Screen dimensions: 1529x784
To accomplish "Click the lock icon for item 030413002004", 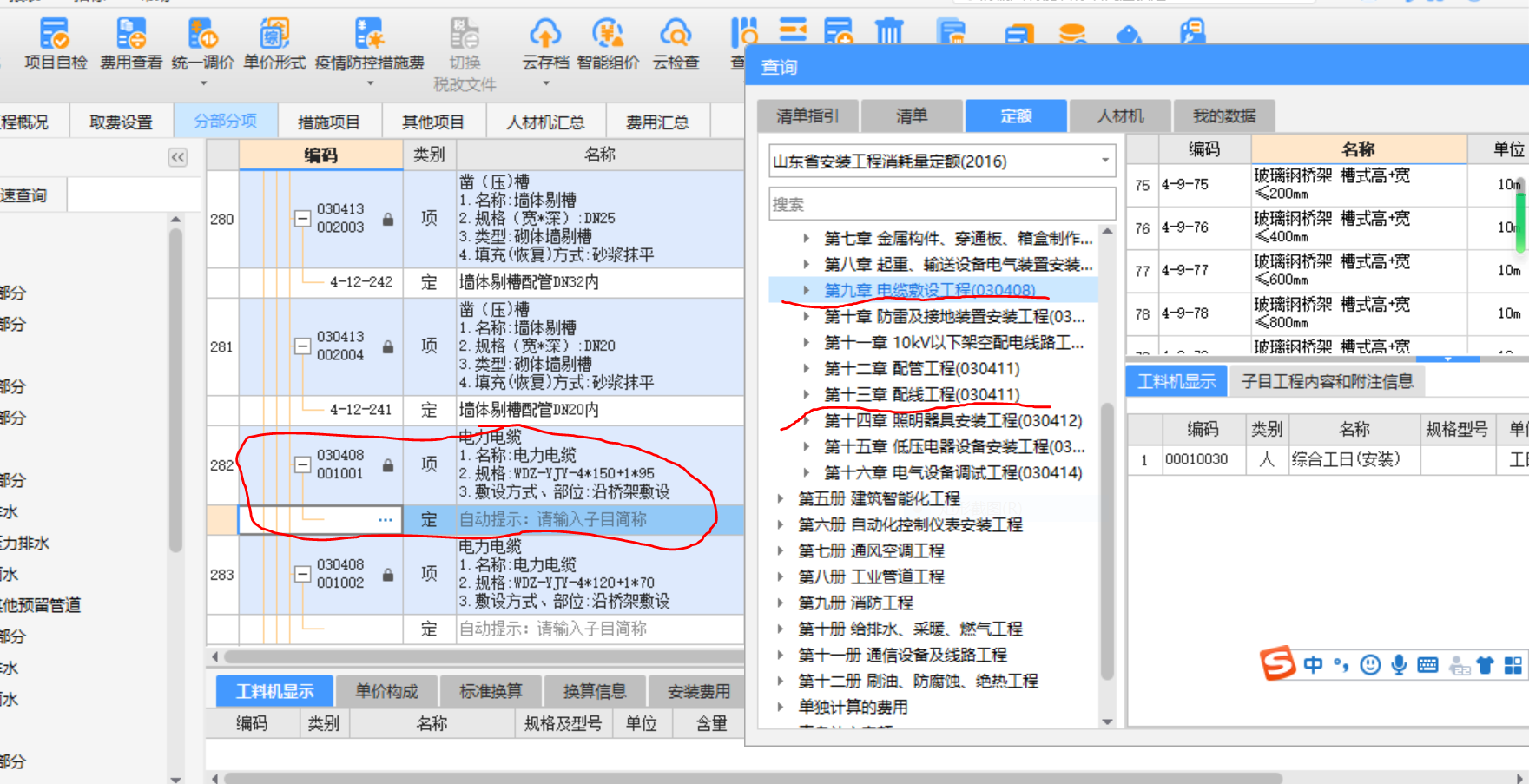I will (x=388, y=347).
